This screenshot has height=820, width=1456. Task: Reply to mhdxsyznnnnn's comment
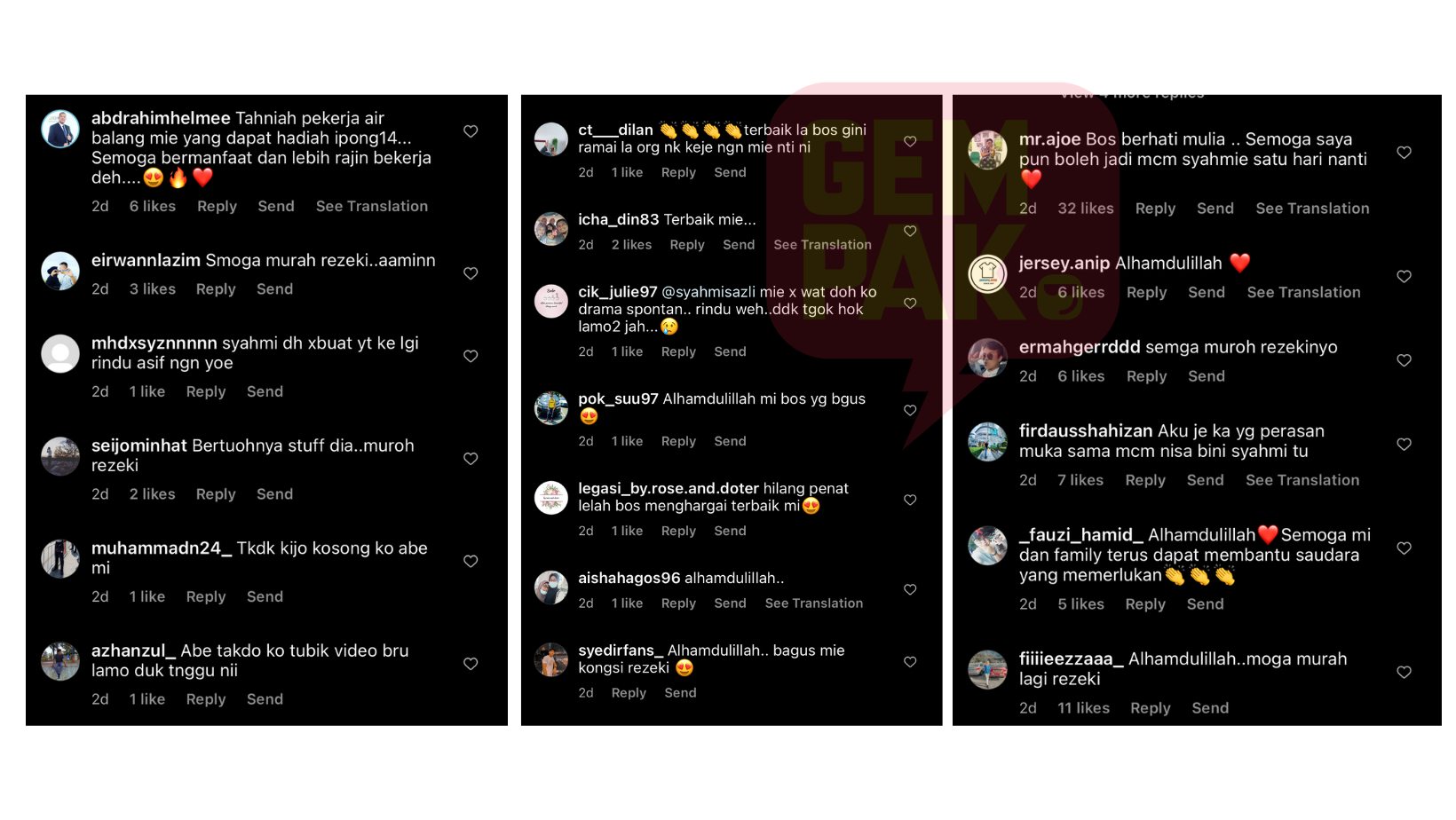(x=206, y=391)
